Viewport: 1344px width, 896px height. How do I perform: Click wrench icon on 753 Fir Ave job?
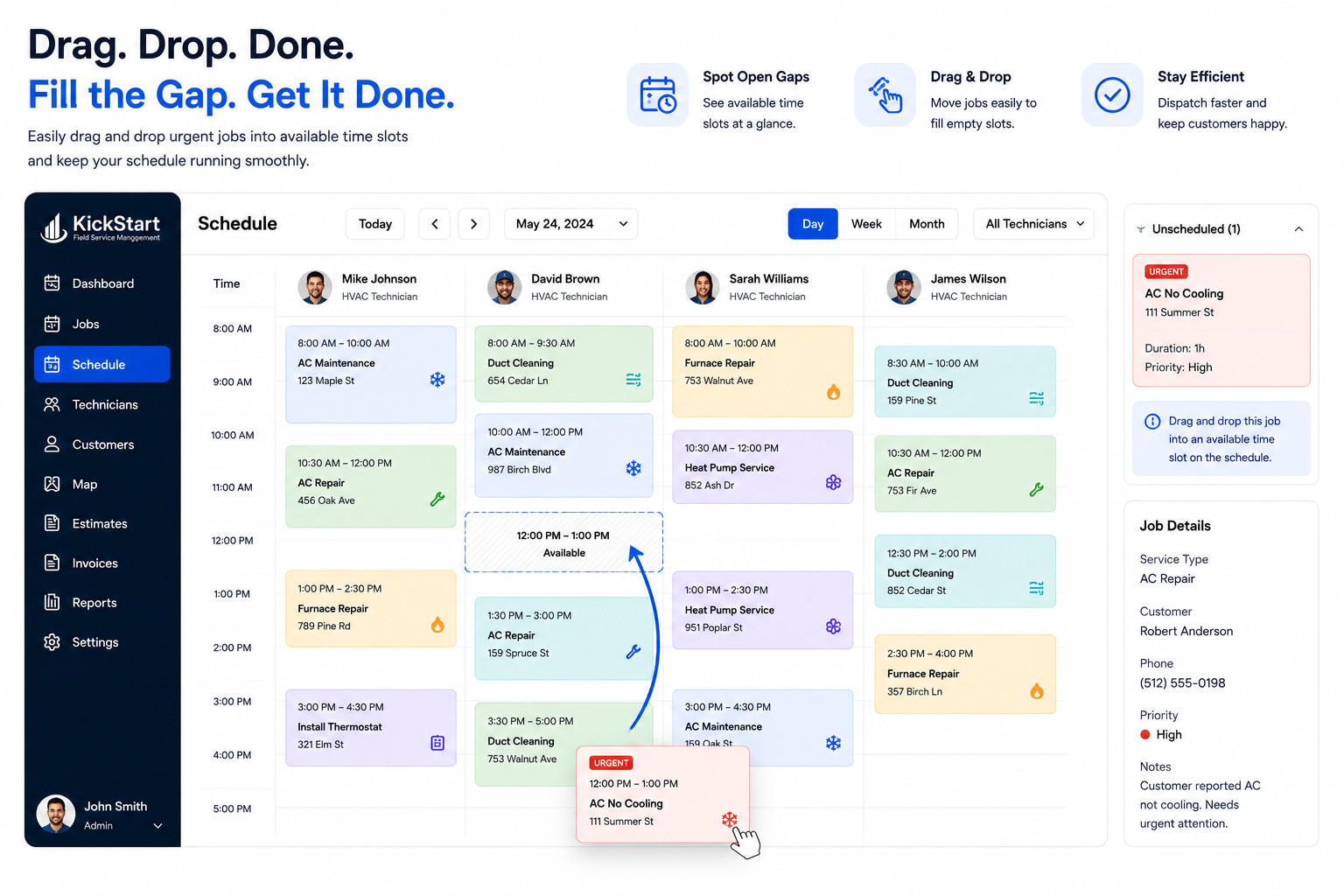coord(1037,490)
